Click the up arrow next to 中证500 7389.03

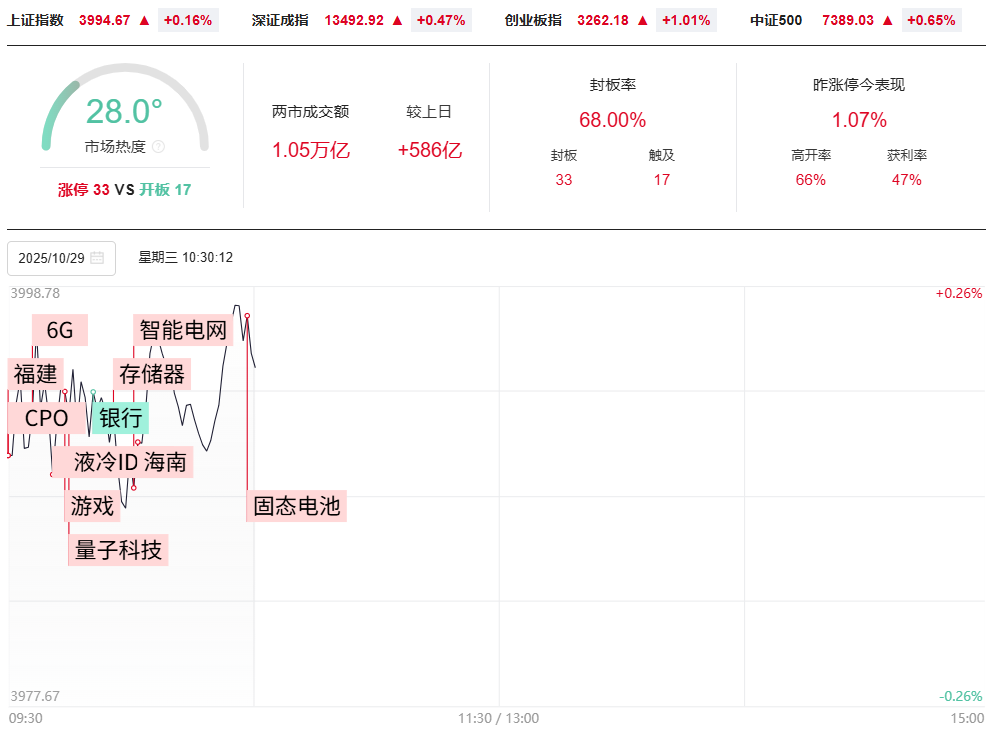888,20
